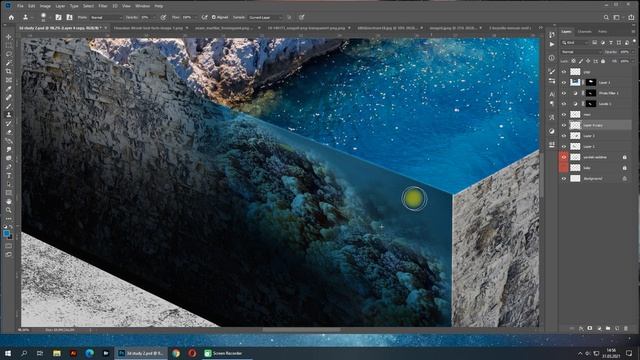640x360 pixels.
Task: Open the Window menu
Action: tap(142, 6)
